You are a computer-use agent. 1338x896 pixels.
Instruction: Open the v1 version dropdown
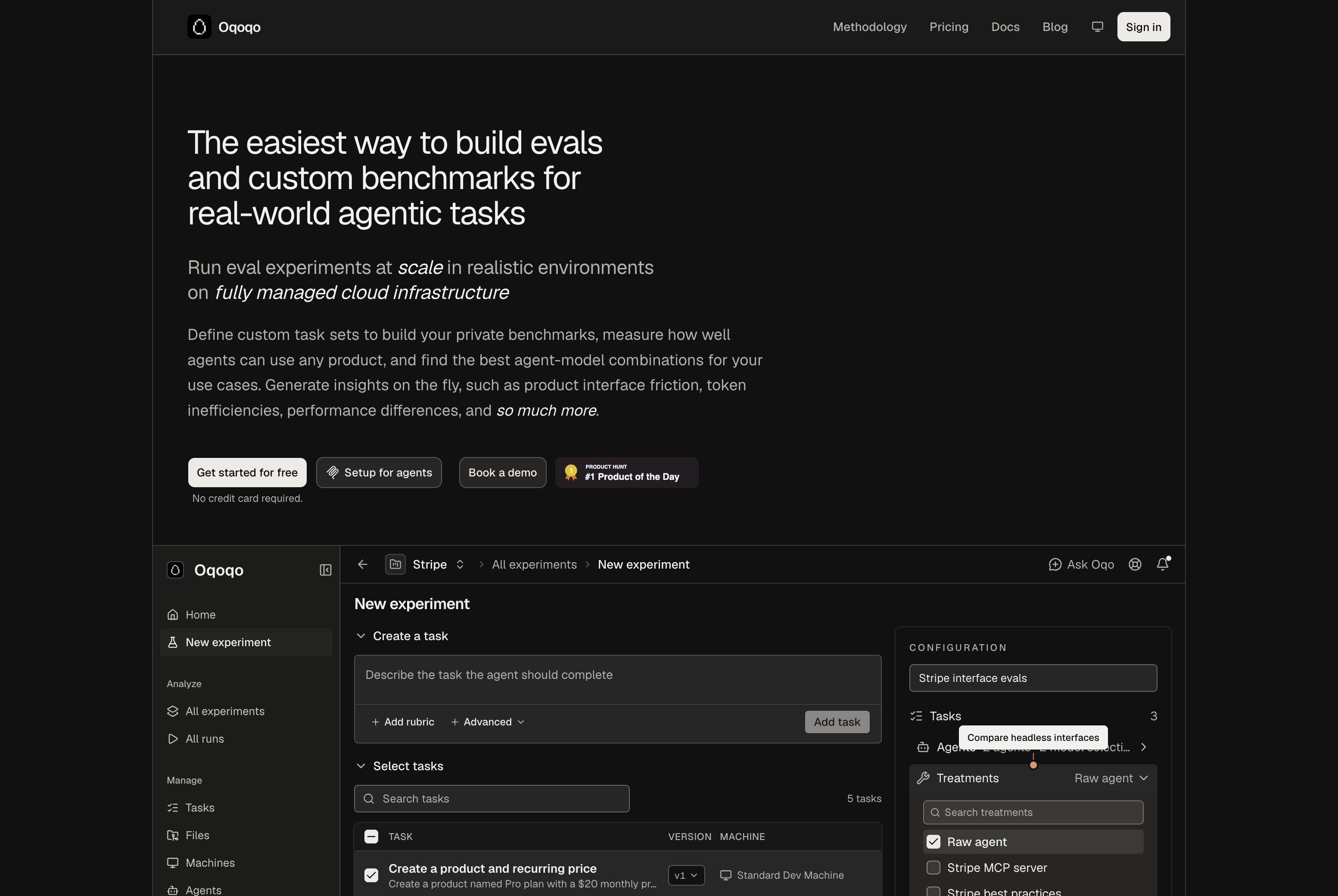click(x=686, y=875)
